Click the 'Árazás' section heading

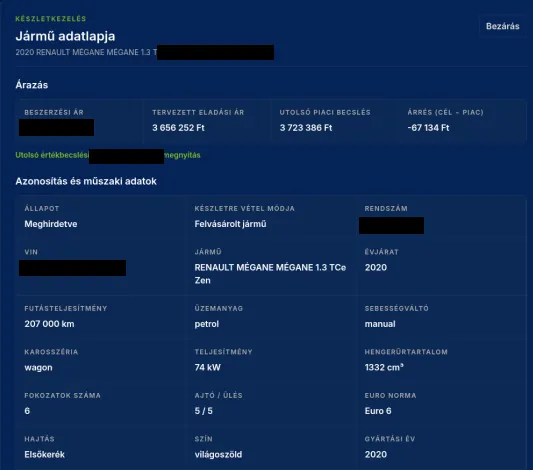coord(32,85)
